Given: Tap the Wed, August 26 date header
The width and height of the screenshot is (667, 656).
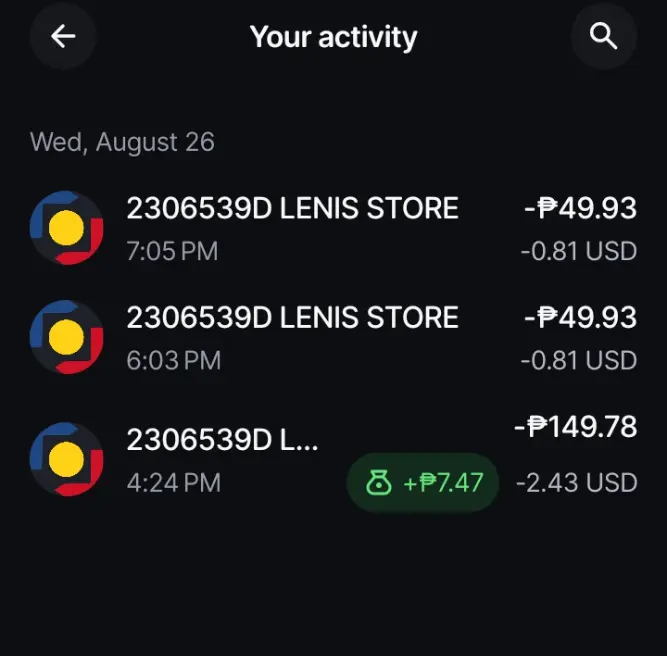Looking at the screenshot, I should point(122,143).
